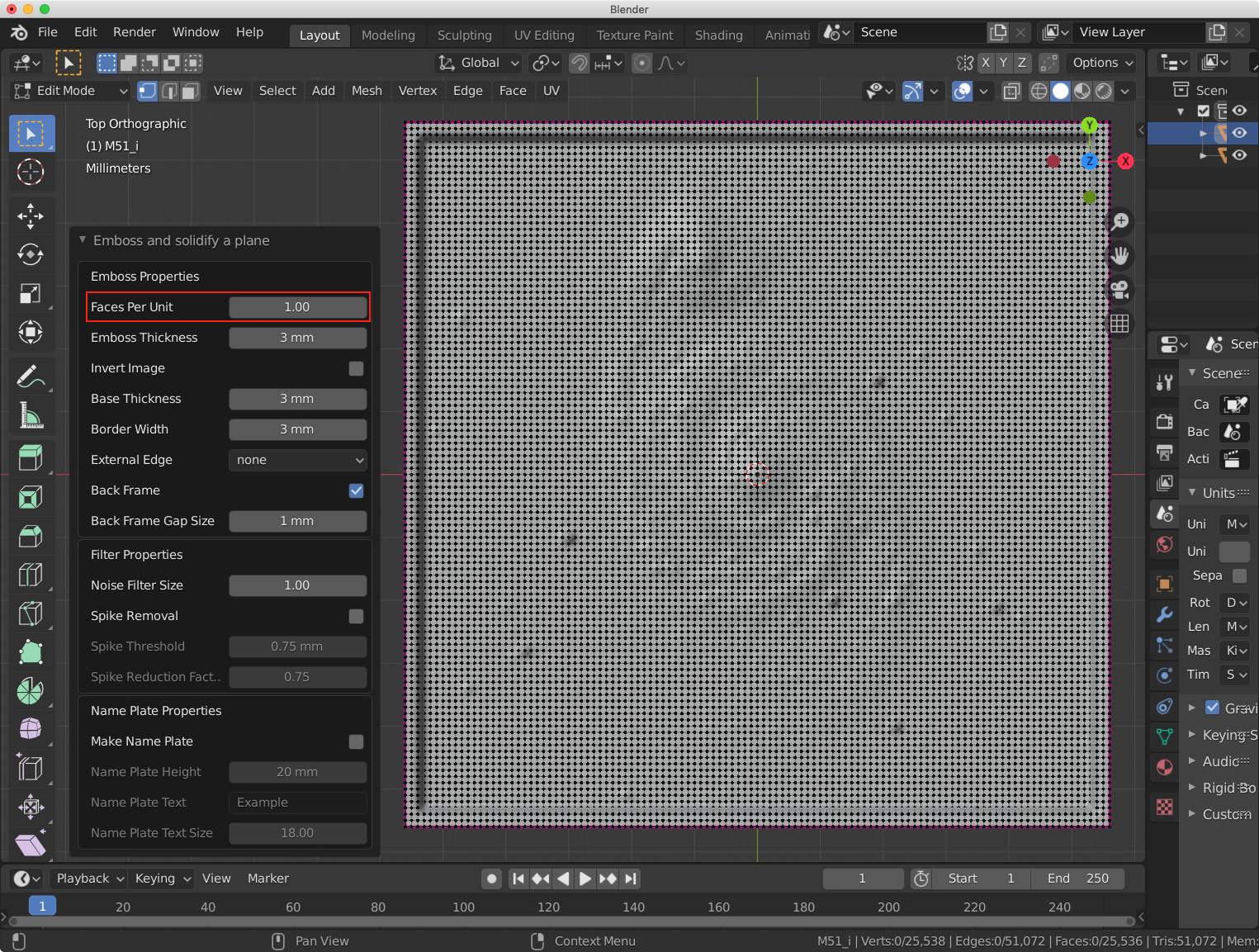Switch to face select mode
Image resolution: width=1259 pixels, height=952 pixels.
click(190, 91)
